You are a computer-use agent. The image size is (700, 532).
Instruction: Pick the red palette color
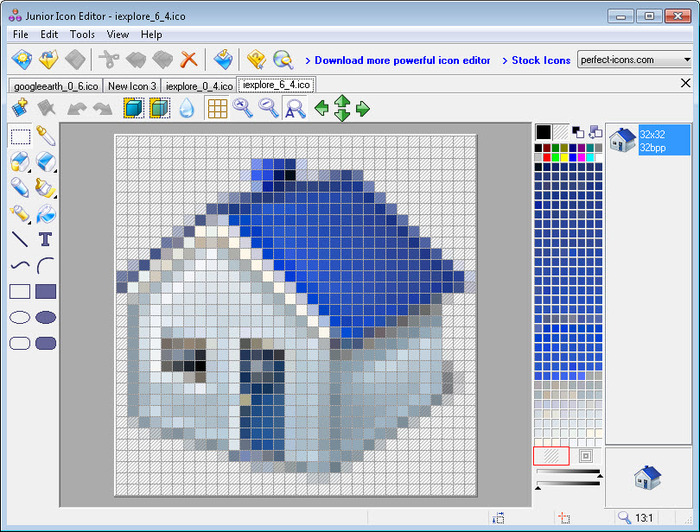click(x=547, y=157)
